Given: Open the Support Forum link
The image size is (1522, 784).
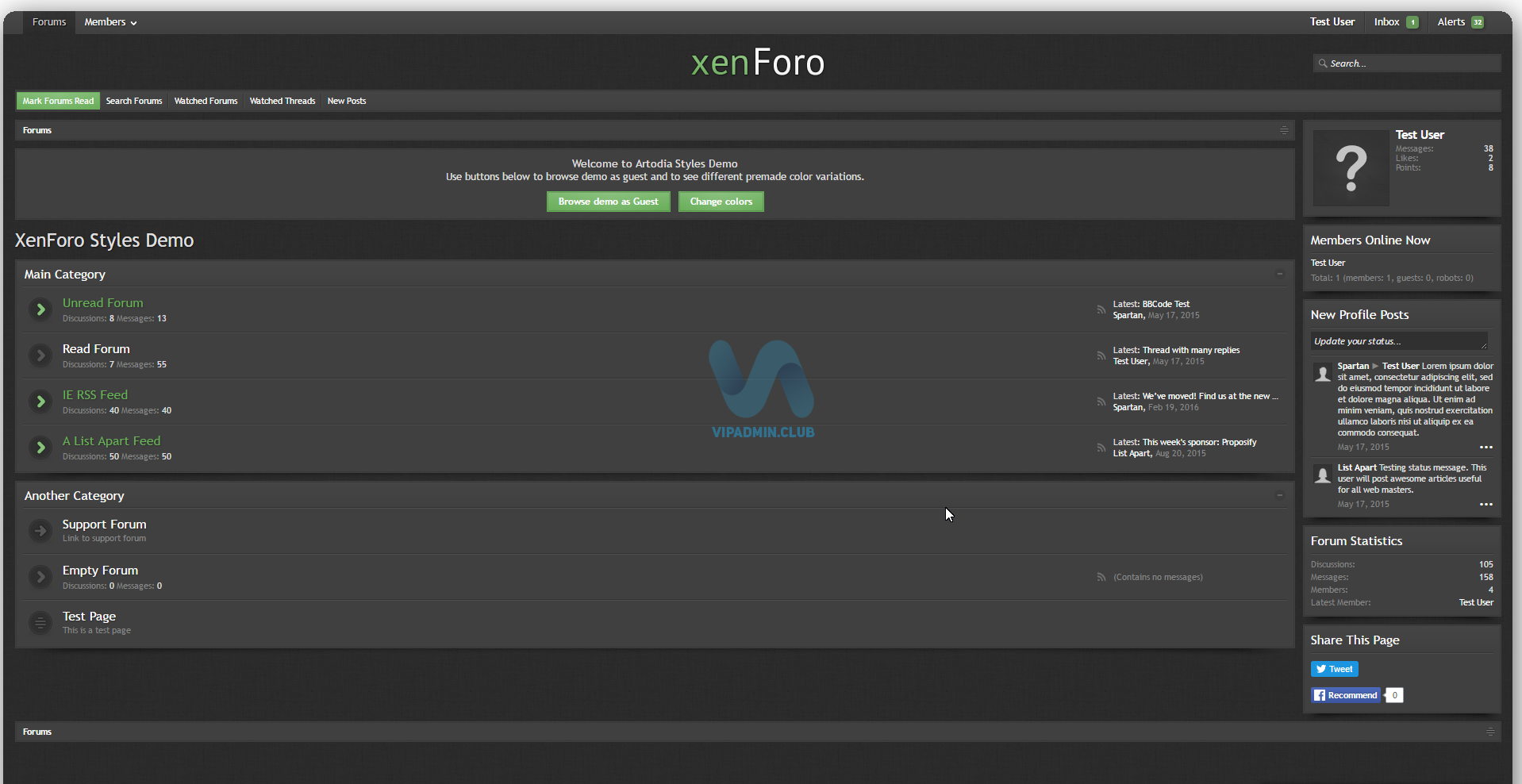Looking at the screenshot, I should pyautogui.click(x=105, y=525).
